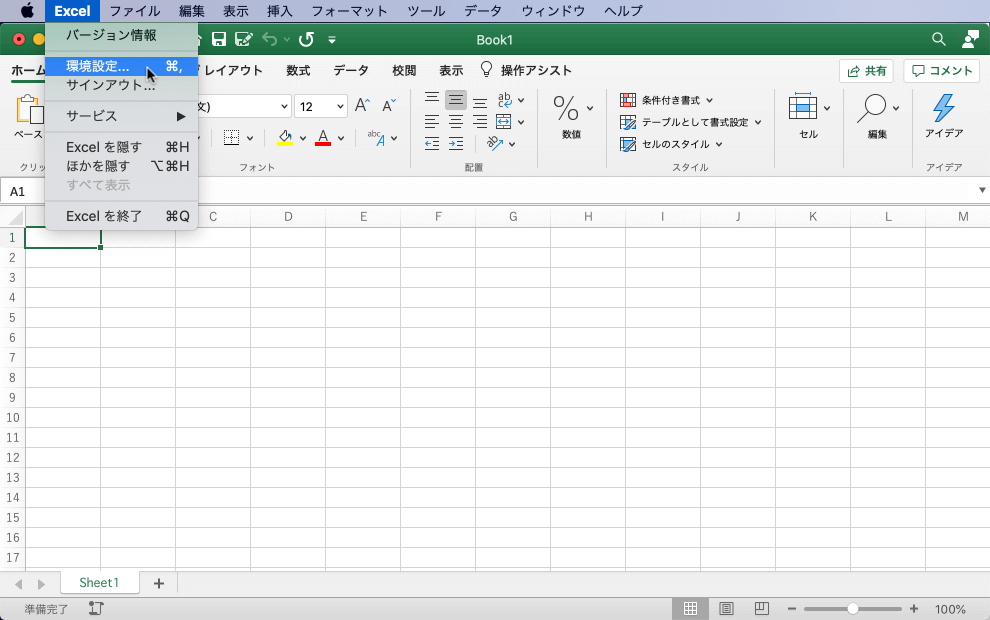Click the Orientation ab arrow icon
Screen dimensions: 990x620
point(495,144)
